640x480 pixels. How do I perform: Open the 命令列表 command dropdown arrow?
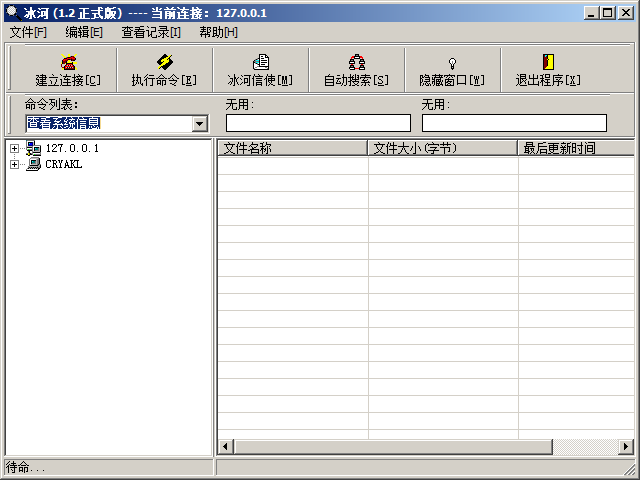[x=199, y=123]
